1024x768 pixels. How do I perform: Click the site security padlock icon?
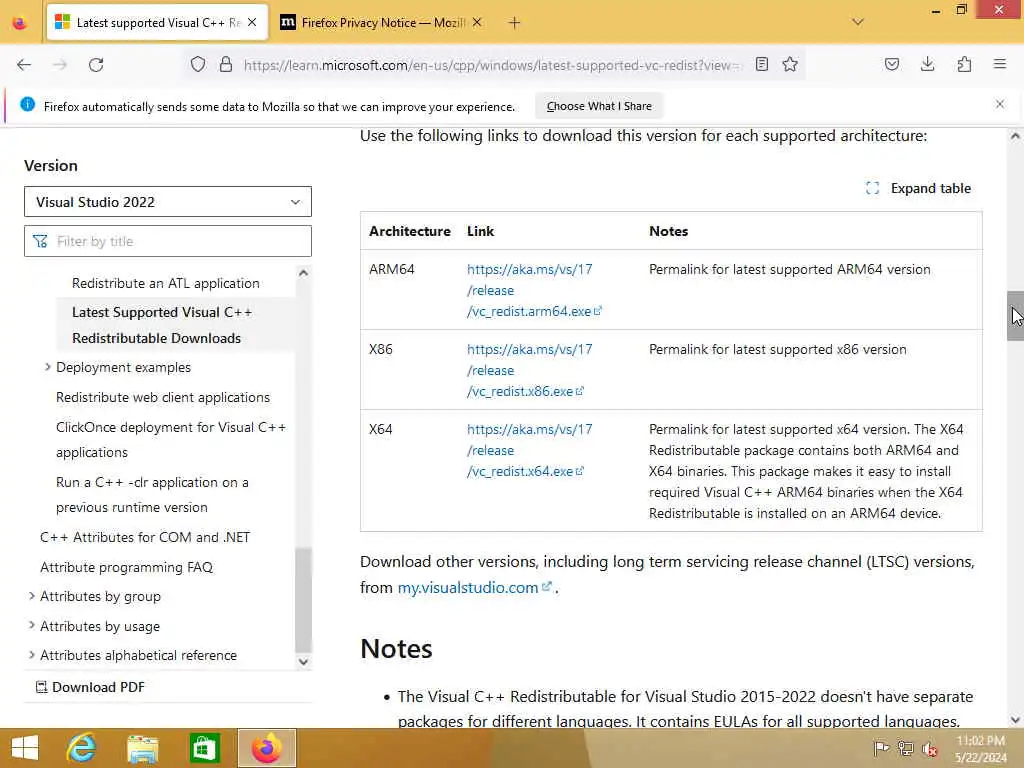(226, 64)
